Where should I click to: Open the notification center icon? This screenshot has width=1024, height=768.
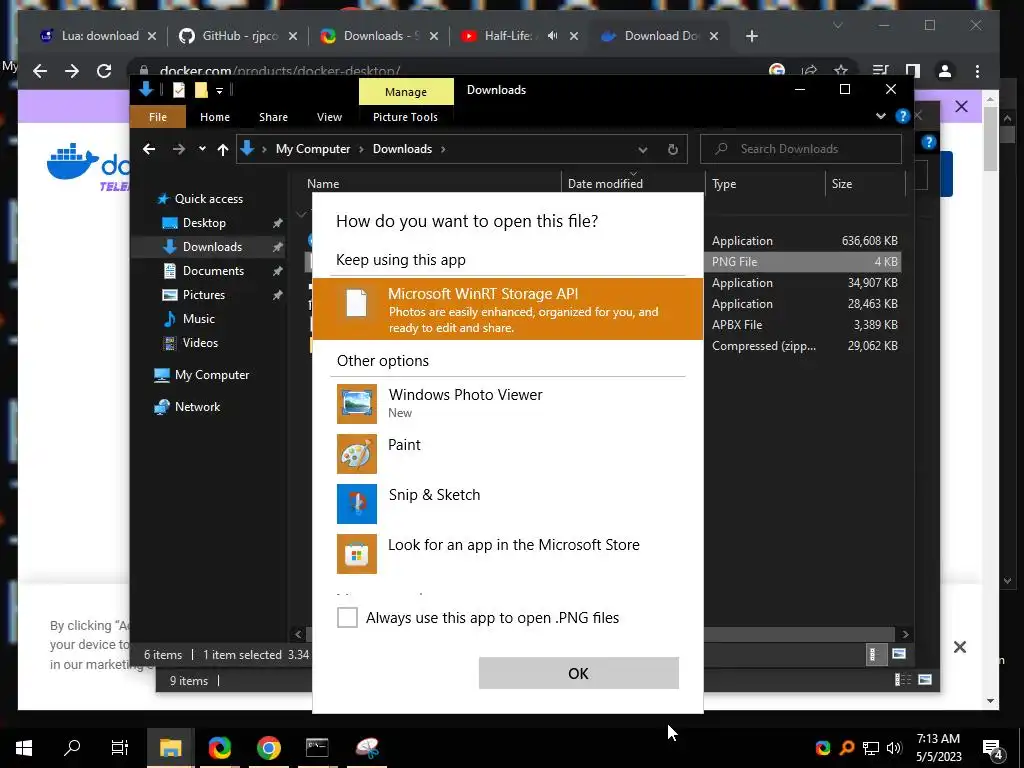click(x=992, y=748)
